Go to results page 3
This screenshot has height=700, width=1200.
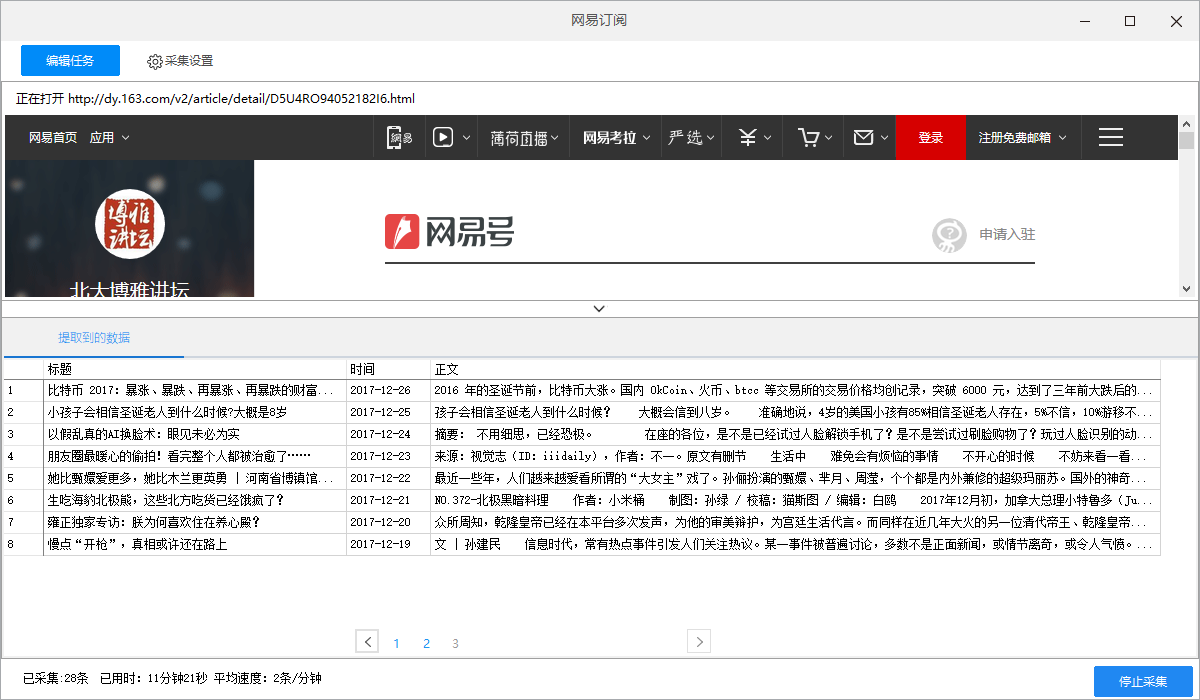pyautogui.click(x=455, y=643)
